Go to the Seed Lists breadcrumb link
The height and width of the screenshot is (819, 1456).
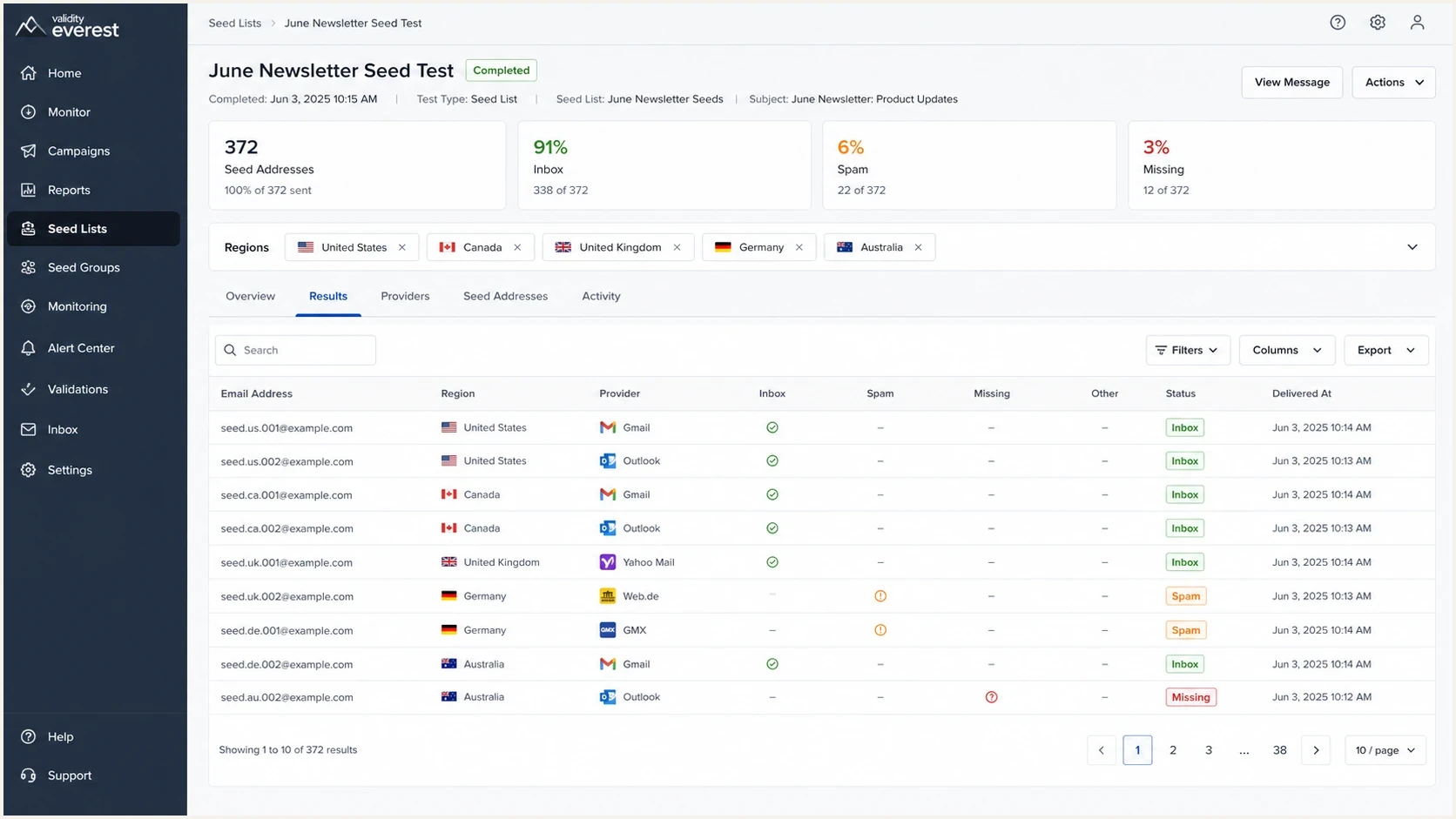coord(235,23)
